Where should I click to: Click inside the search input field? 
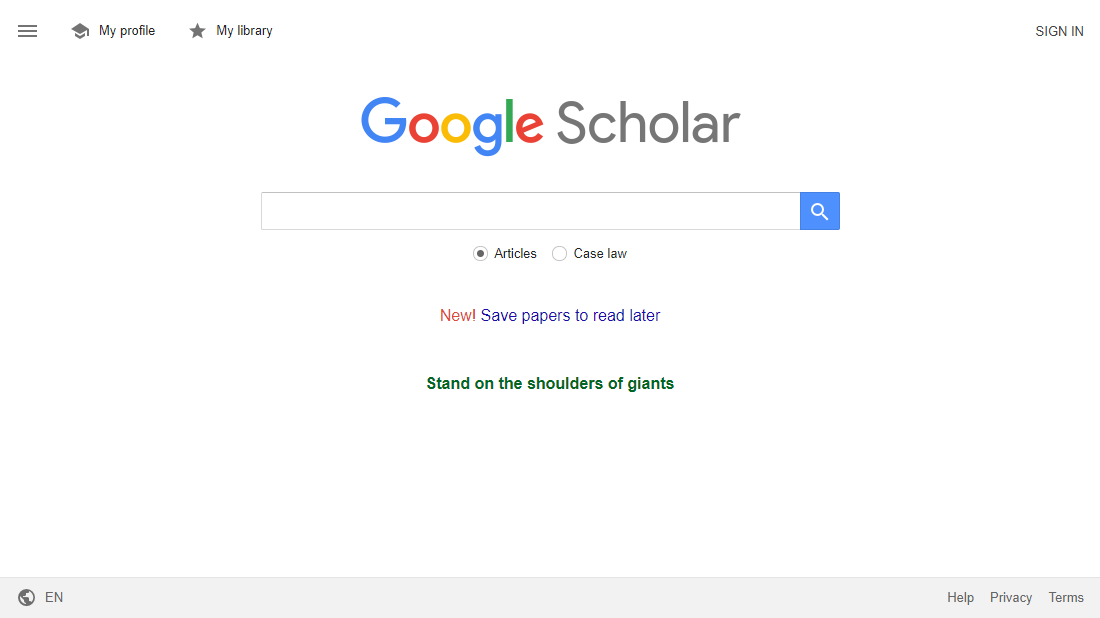(x=530, y=211)
